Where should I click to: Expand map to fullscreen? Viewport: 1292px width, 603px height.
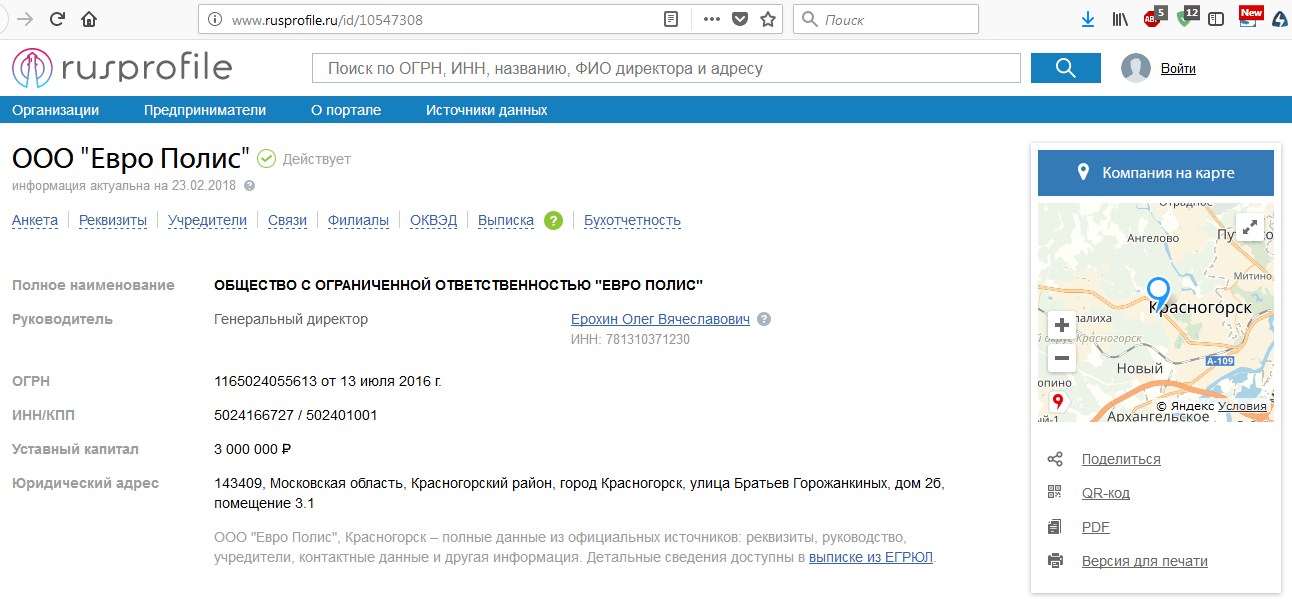pos(1250,227)
